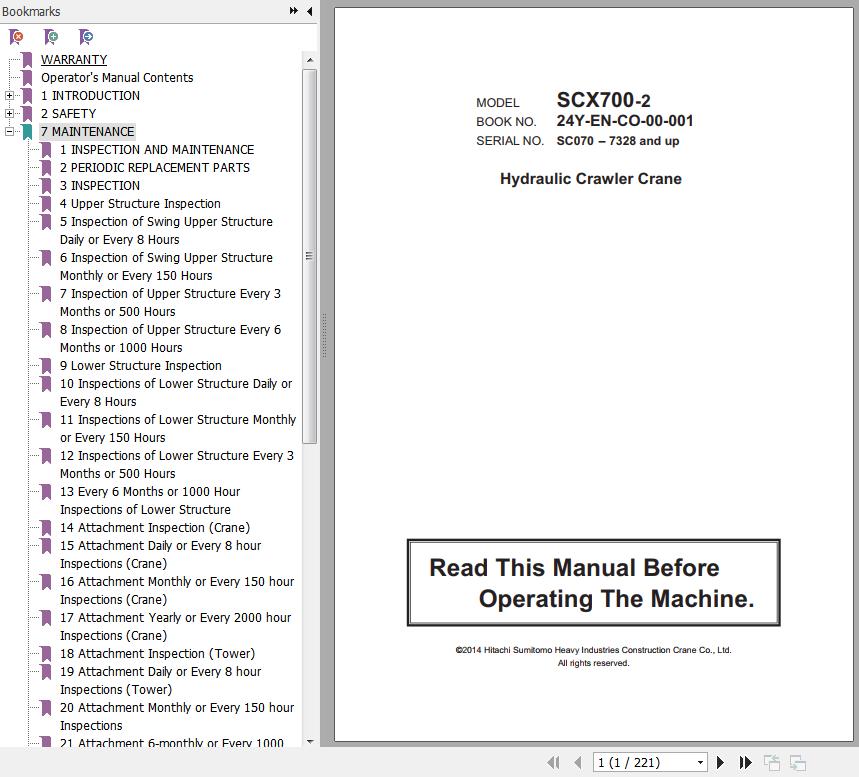Click the bookmarks scrollbar down arrow
The width and height of the screenshot is (859, 777).
point(310,741)
